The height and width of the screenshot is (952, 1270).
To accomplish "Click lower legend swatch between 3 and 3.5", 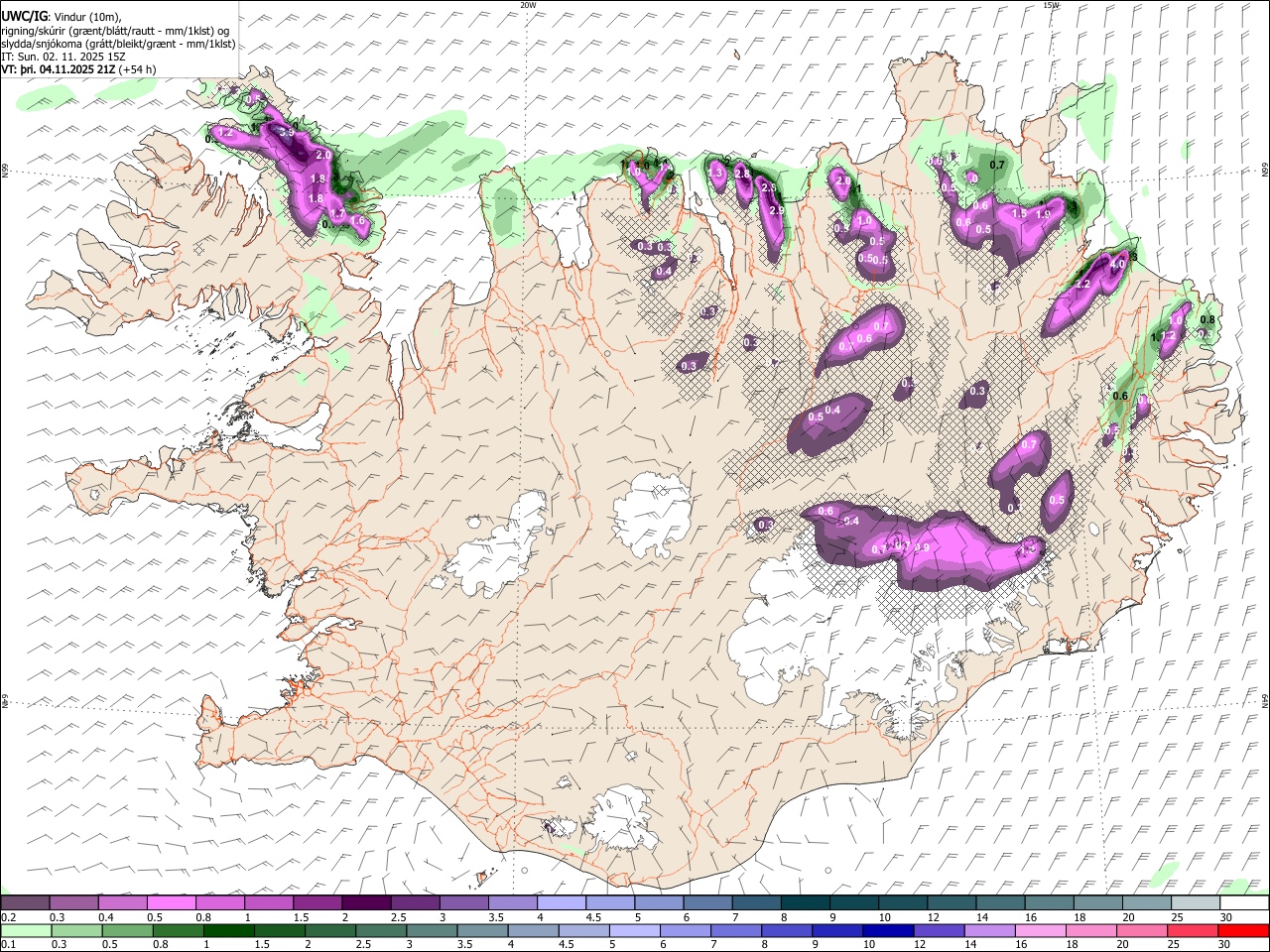I will click(432, 930).
